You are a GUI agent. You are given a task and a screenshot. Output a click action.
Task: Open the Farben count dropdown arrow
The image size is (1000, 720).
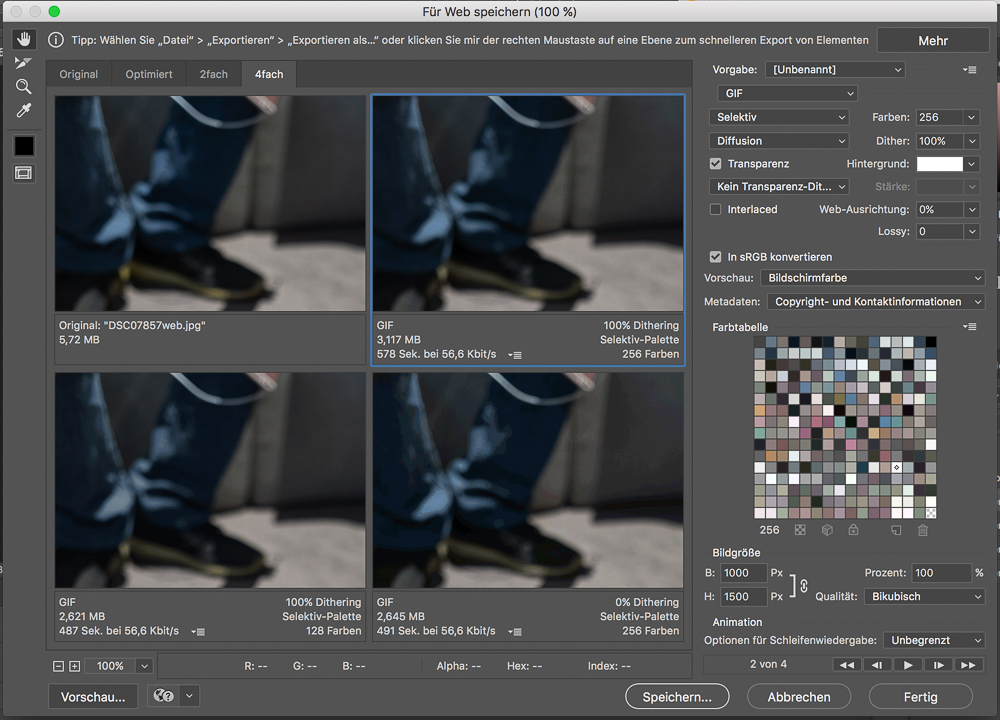(x=971, y=117)
